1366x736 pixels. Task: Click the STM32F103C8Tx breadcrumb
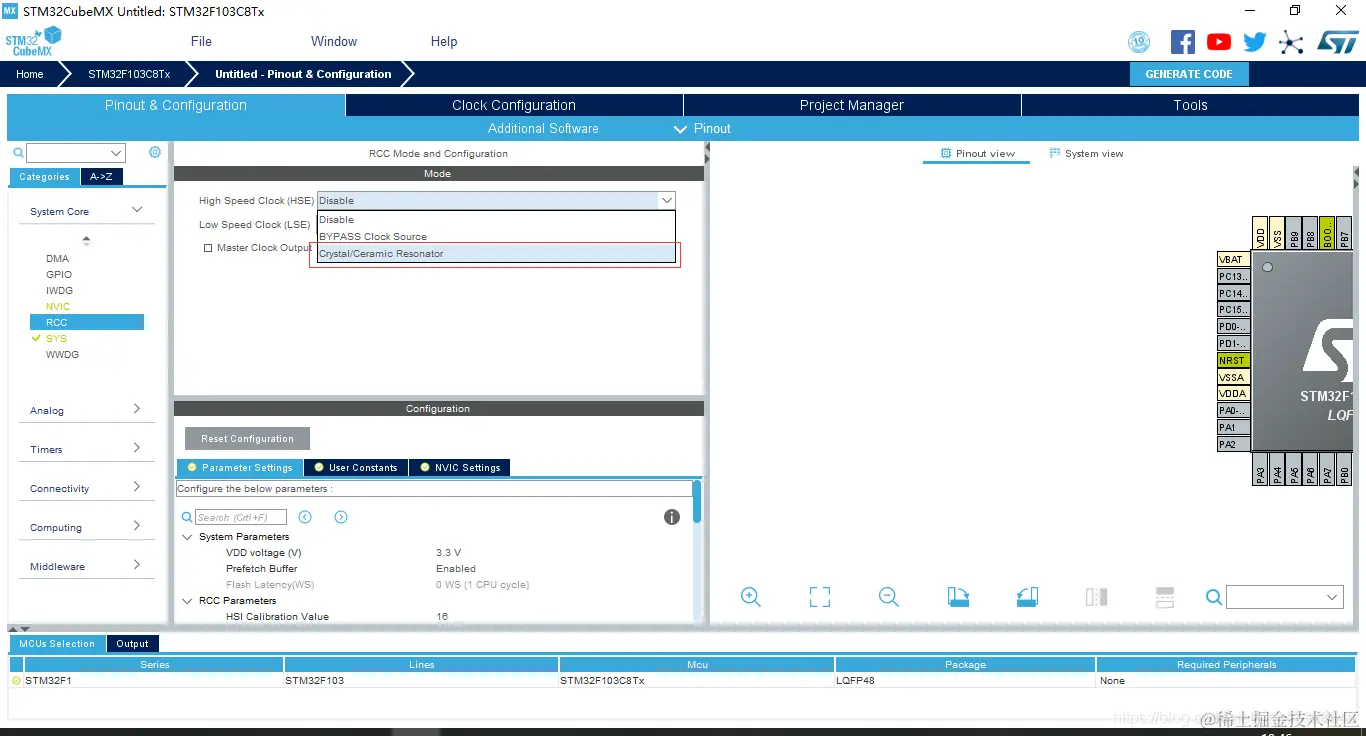129,74
